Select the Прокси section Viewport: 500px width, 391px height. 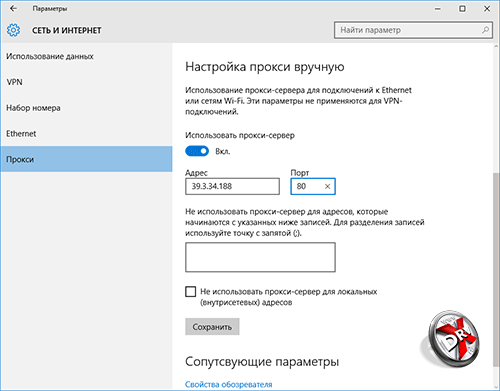tap(86, 159)
